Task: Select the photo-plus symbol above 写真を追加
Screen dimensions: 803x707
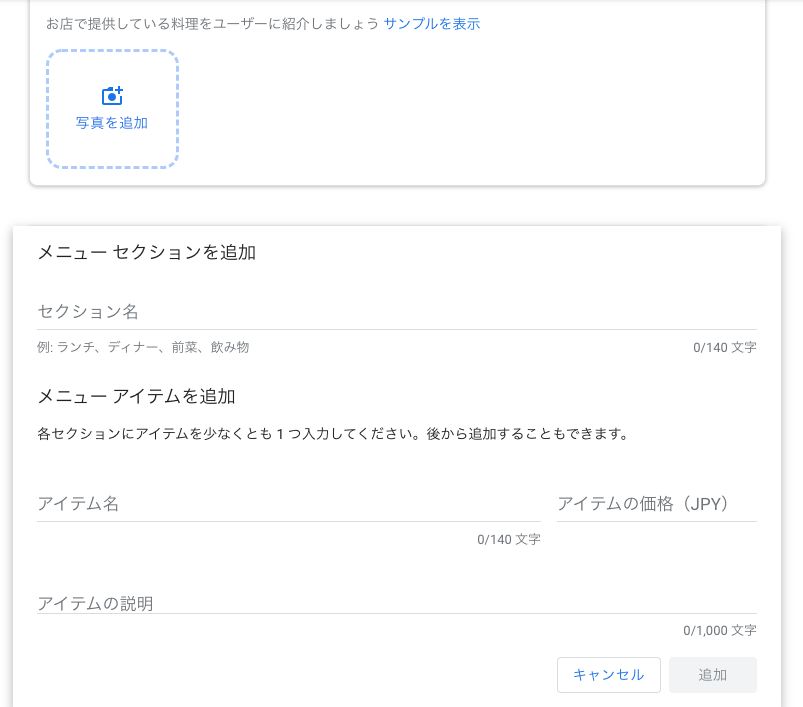Action: (112, 96)
